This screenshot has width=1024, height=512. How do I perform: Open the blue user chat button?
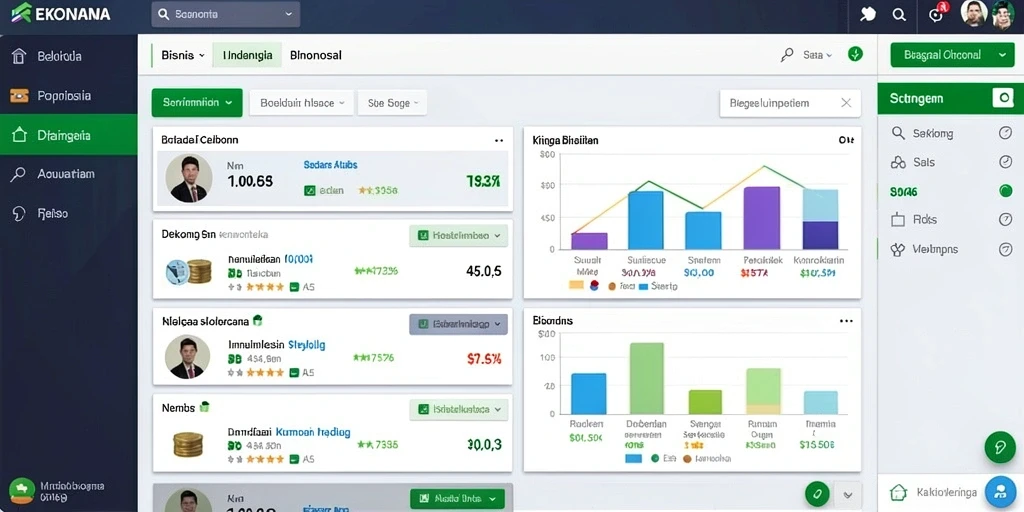1000,492
